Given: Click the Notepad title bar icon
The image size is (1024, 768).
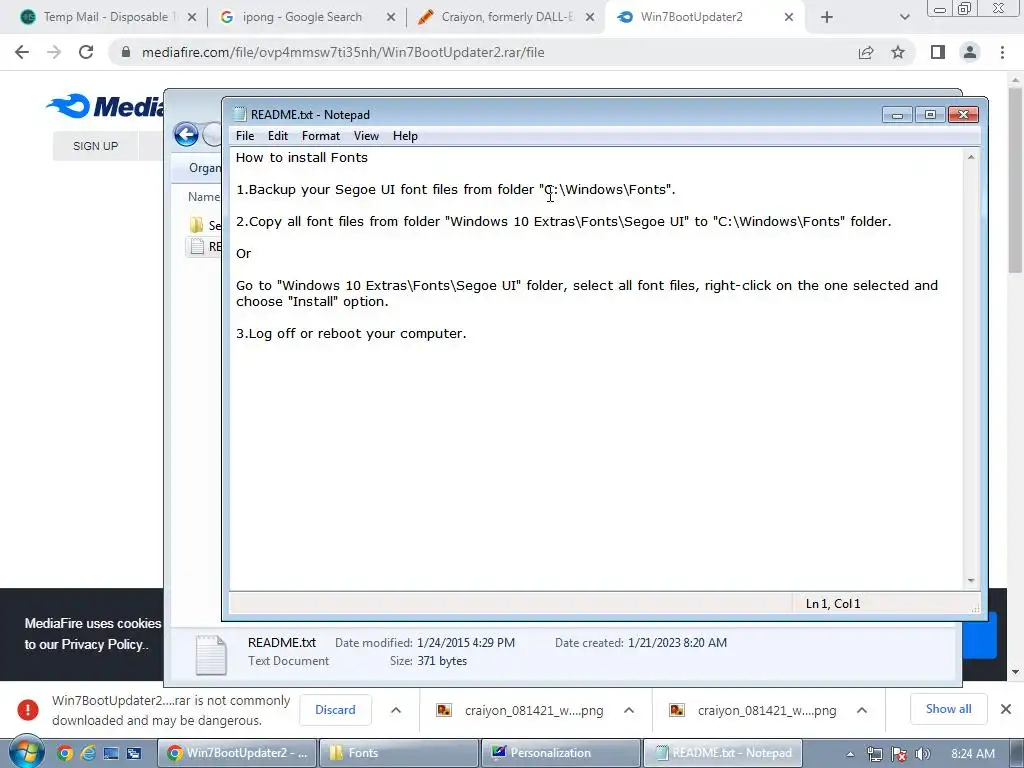Looking at the screenshot, I should (240, 114).
